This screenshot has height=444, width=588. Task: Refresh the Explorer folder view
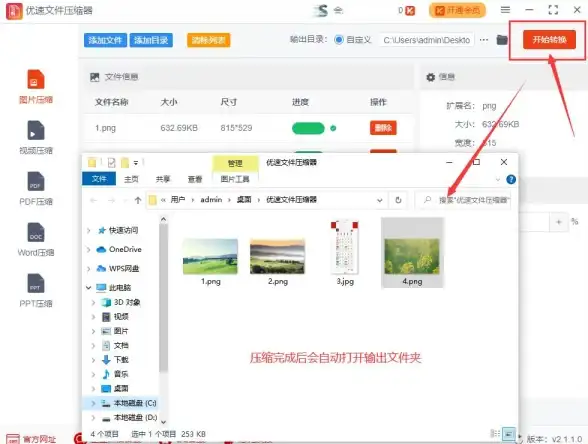point(398,200)
